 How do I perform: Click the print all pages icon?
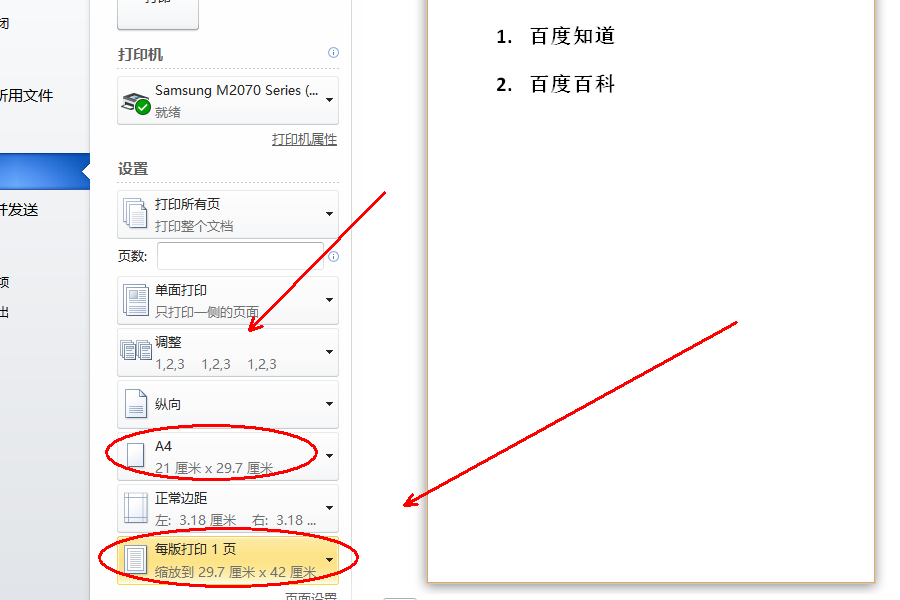[135, 214]
